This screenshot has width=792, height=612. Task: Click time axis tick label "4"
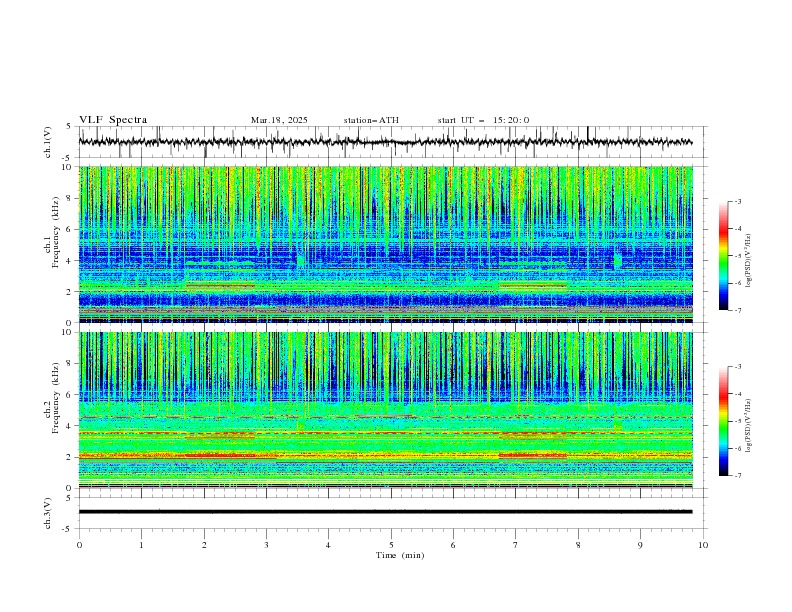tap(328, 545)
